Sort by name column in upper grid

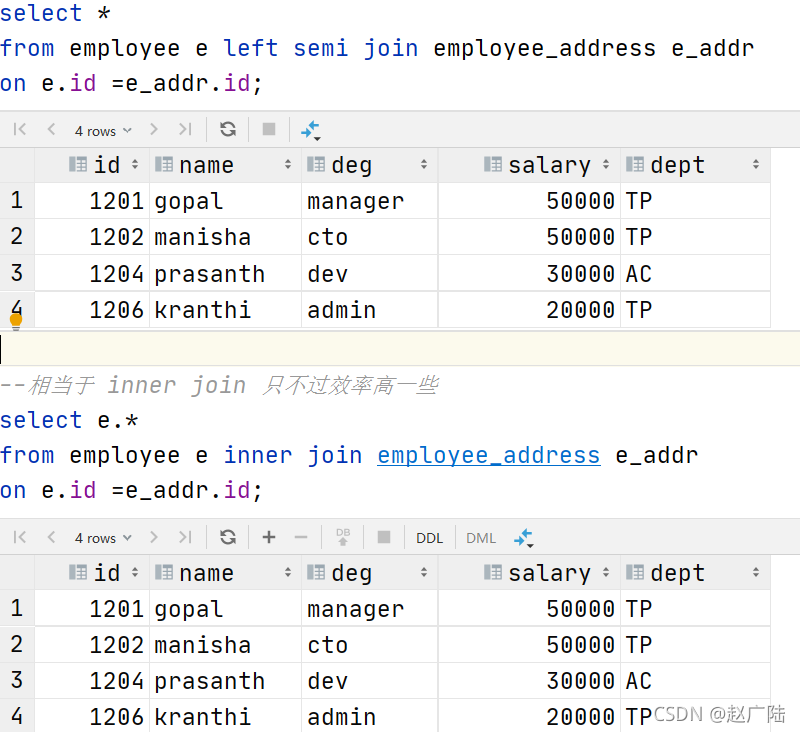(x=288, y=165)
